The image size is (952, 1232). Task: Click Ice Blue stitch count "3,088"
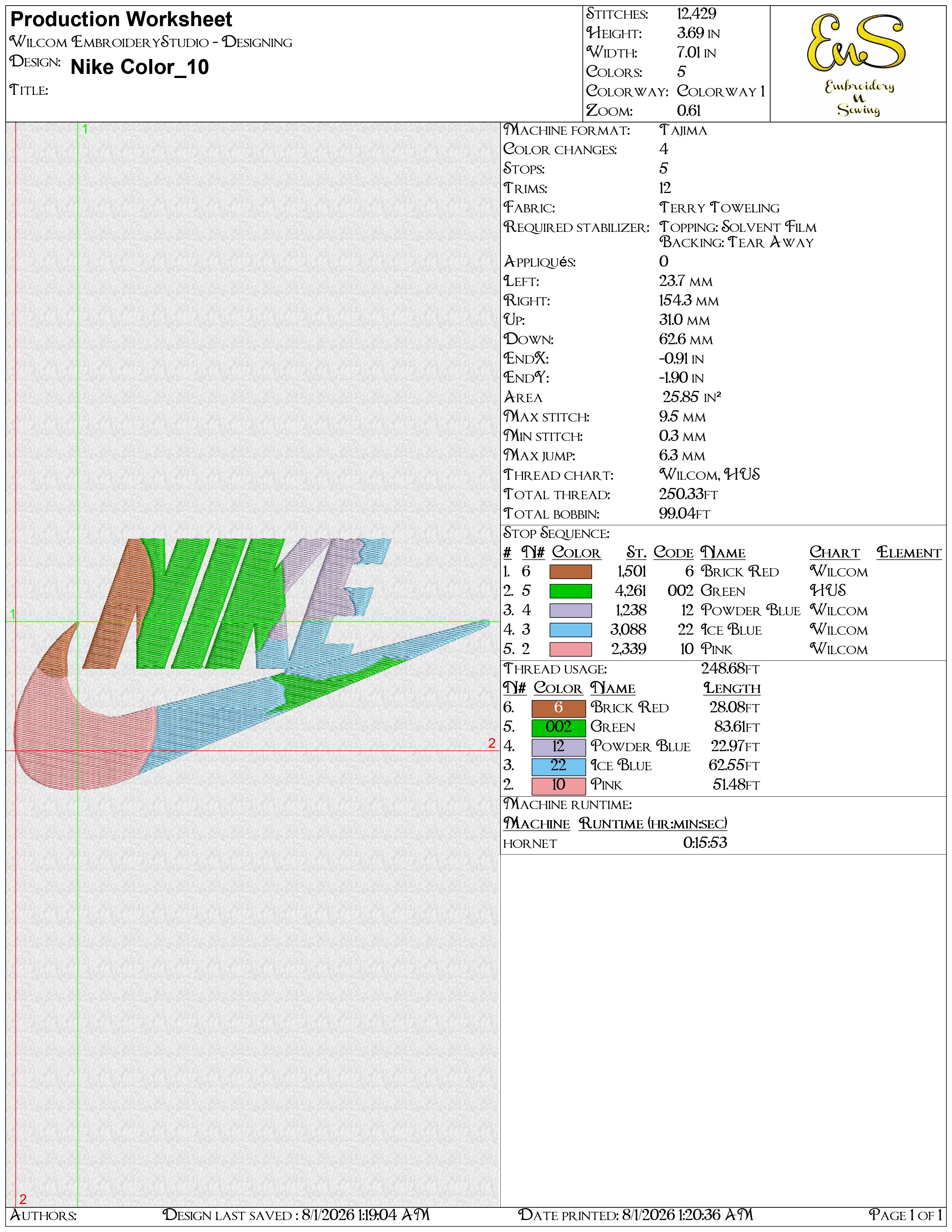[628, 629]
